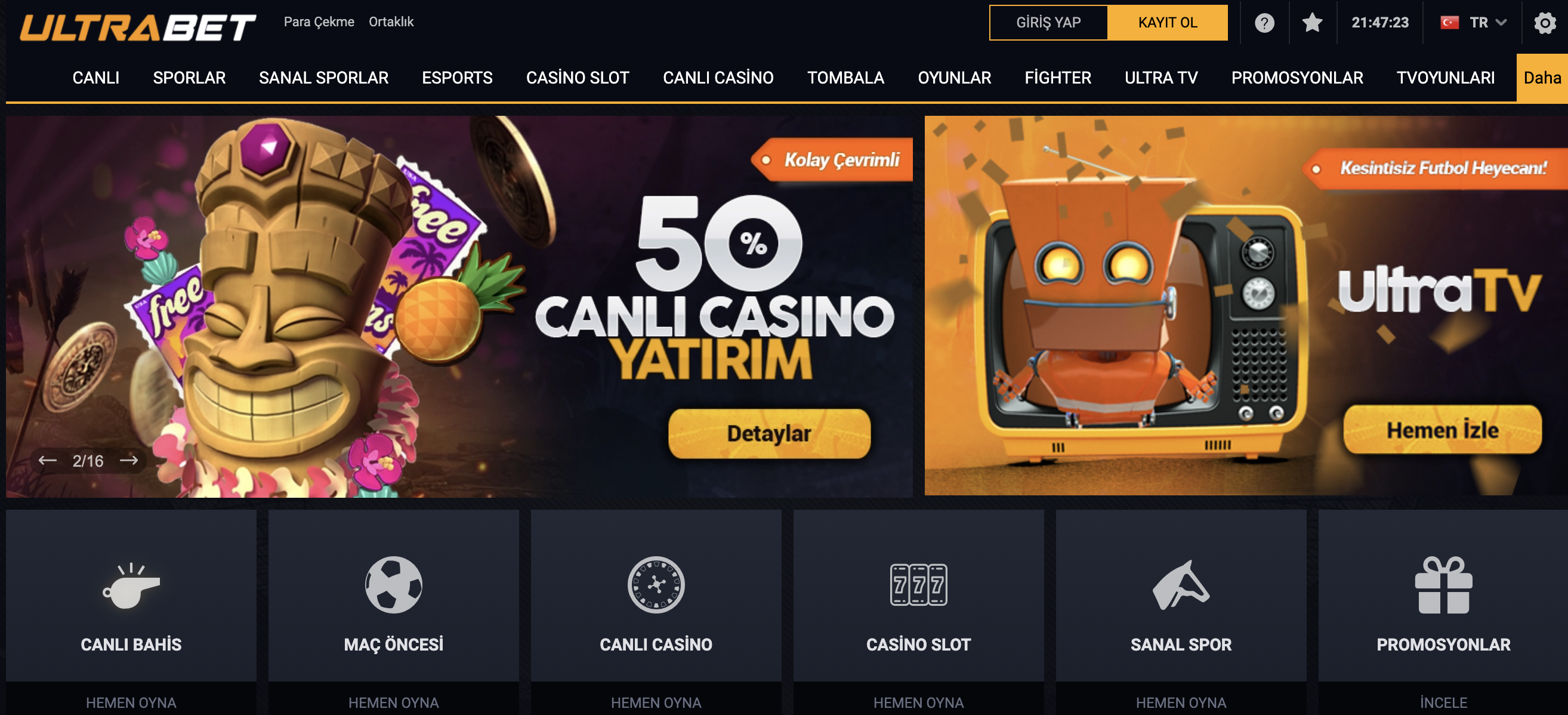This screenshot has height=715, width=1568.
Task: Click the horse head Sanal Spor icon
Action: 1181,585
